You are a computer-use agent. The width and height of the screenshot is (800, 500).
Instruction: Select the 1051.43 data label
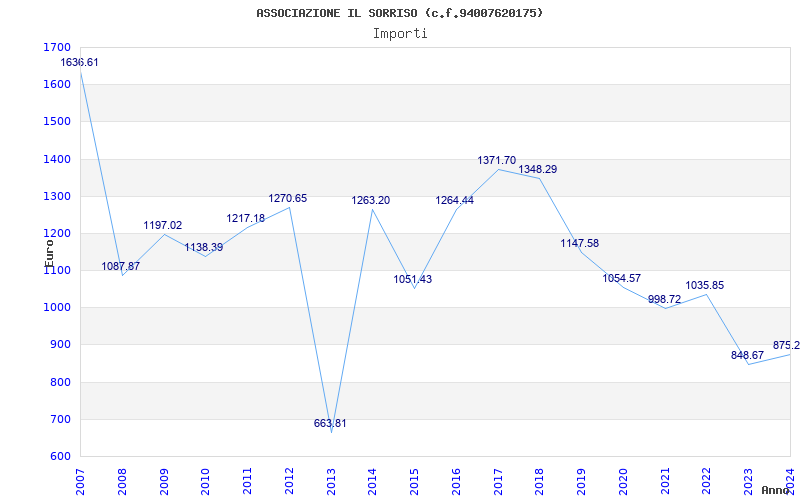[x=413, y=279]
